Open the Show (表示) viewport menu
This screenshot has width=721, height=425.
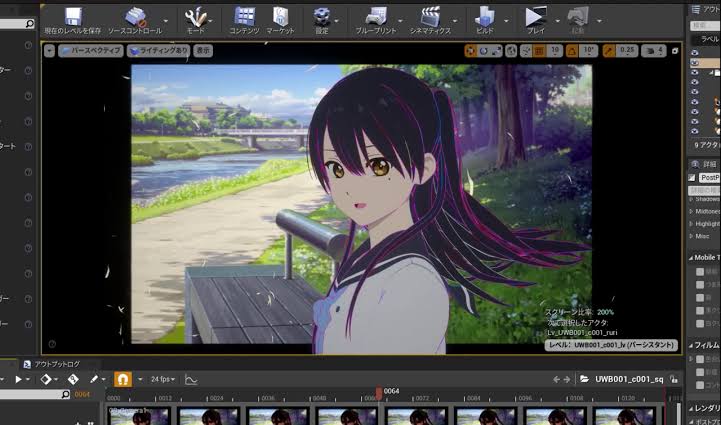(x=203, y=51)
